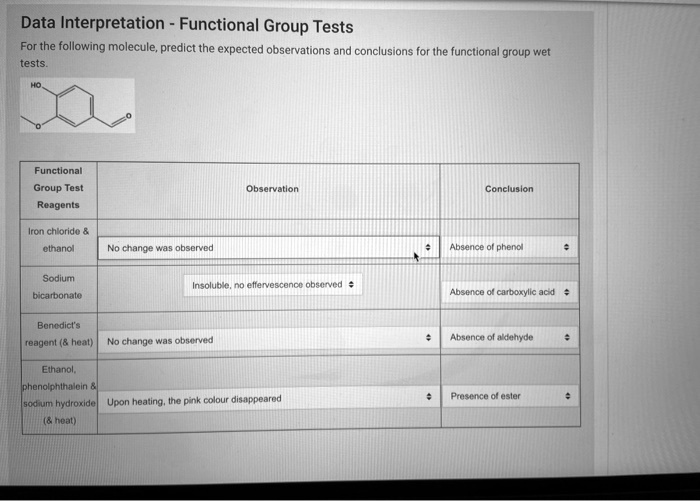Open the 'Presence of ester' conclusion dropdown
Viewport: 700px width, 501px height.
coord(510,396)
